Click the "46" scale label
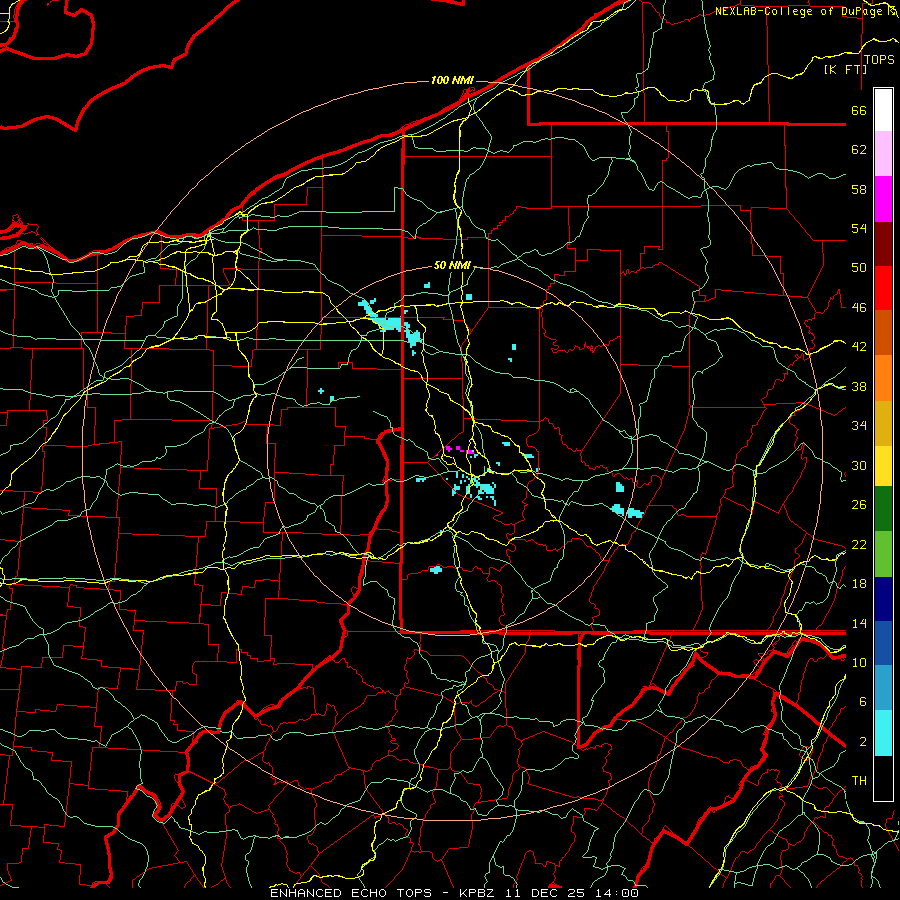The width and height of the screenshot is (900, 900). click(859, 308)
